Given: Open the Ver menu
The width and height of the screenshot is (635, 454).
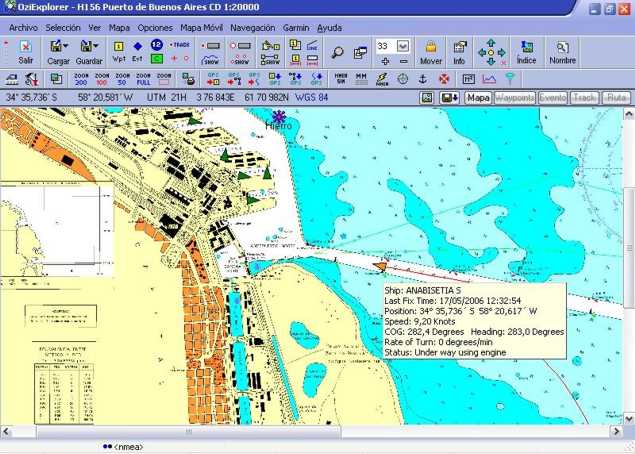Looking at the screenshot, I should [x=94, y=28].
